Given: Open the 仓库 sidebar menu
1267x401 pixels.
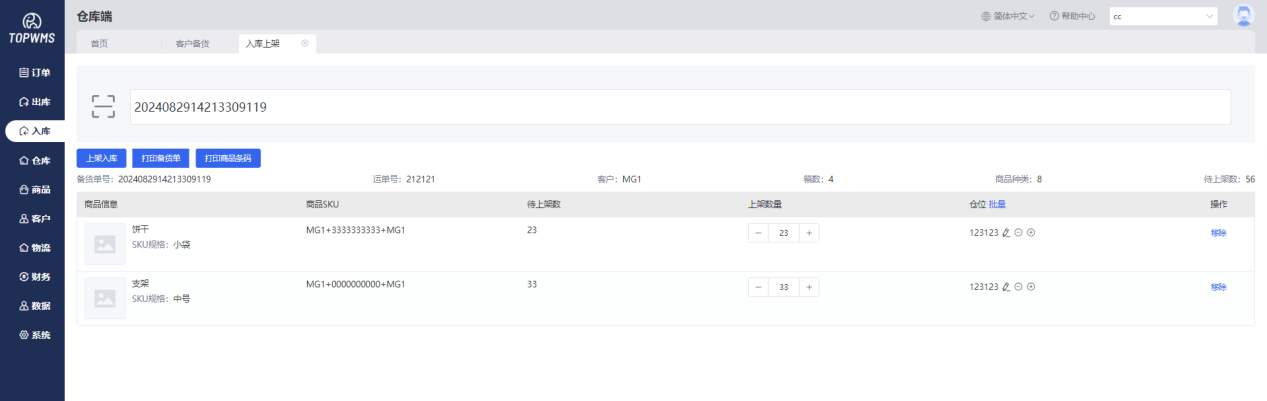Looking at the screenshot, I should pos(34,160).
